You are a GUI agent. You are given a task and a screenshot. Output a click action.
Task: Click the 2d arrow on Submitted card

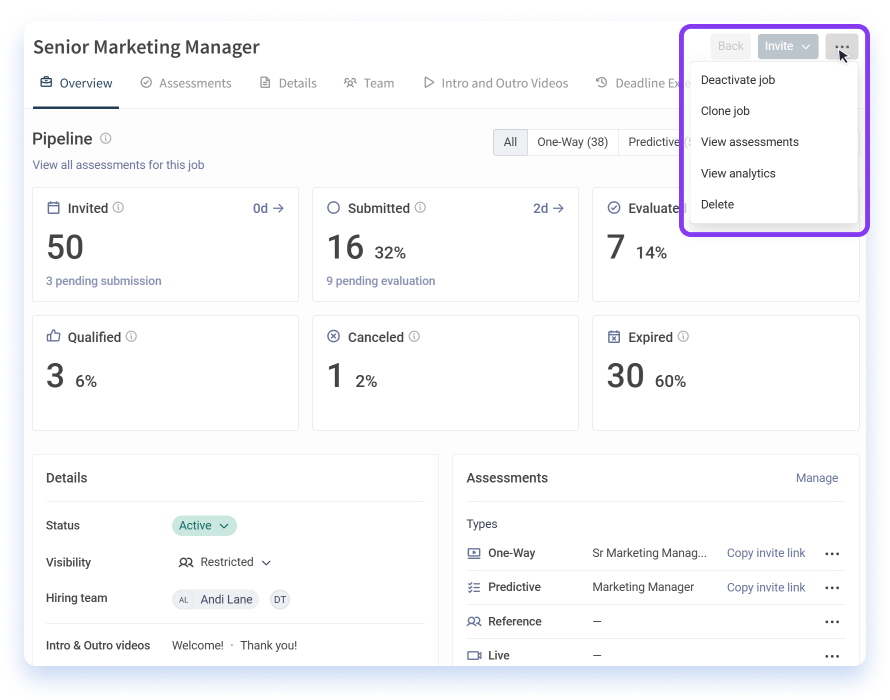click(x=548, y=208)
